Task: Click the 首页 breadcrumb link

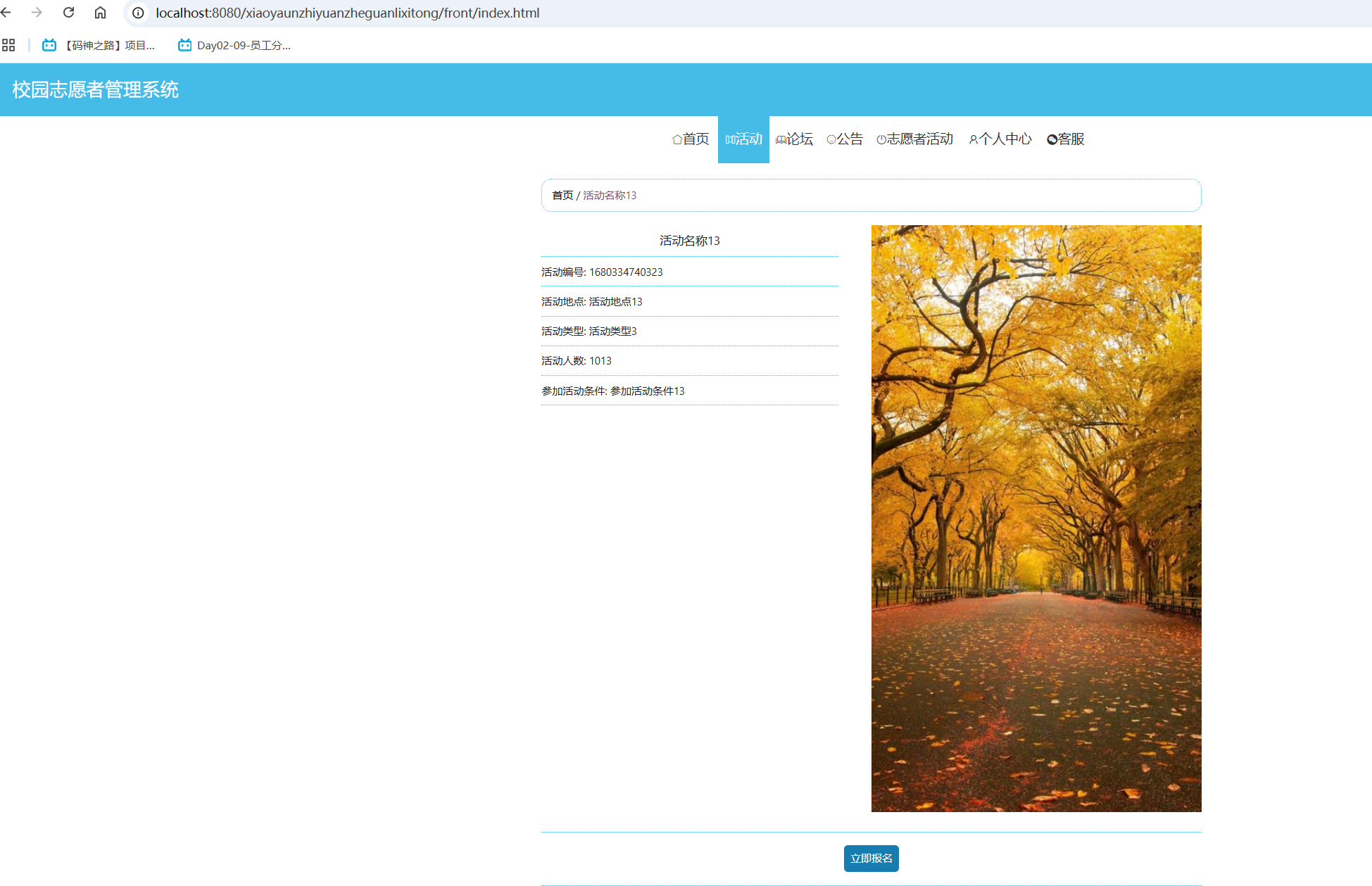Action: point(562,195)
